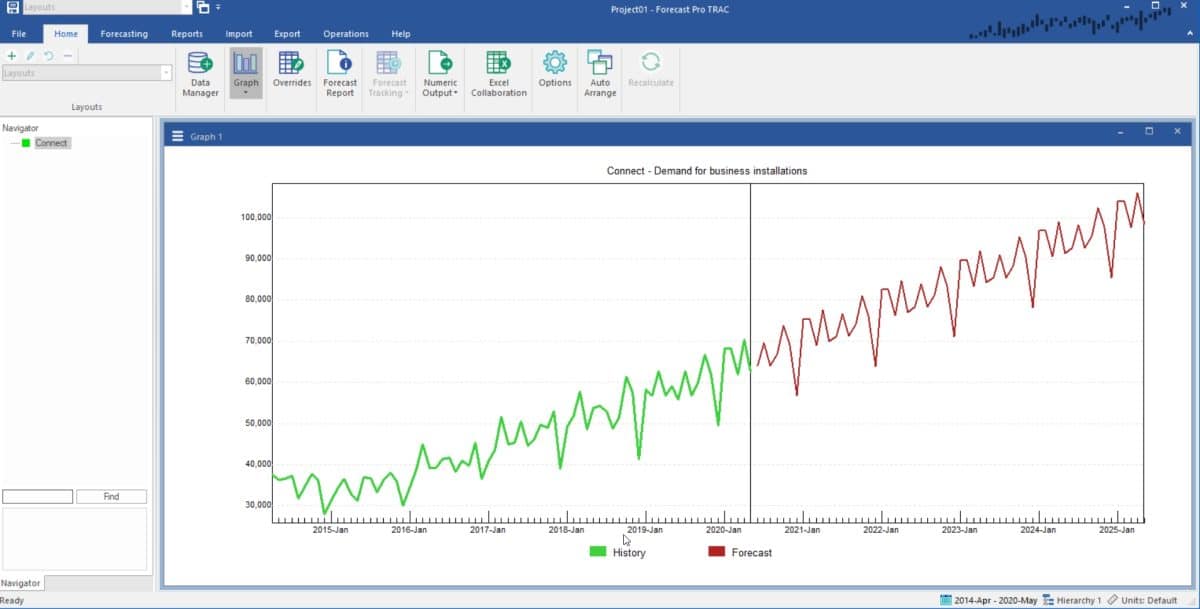Open the Graph dropdown arrow
1200x609 pixels.
pyautogui.click(x=245, y=90)
